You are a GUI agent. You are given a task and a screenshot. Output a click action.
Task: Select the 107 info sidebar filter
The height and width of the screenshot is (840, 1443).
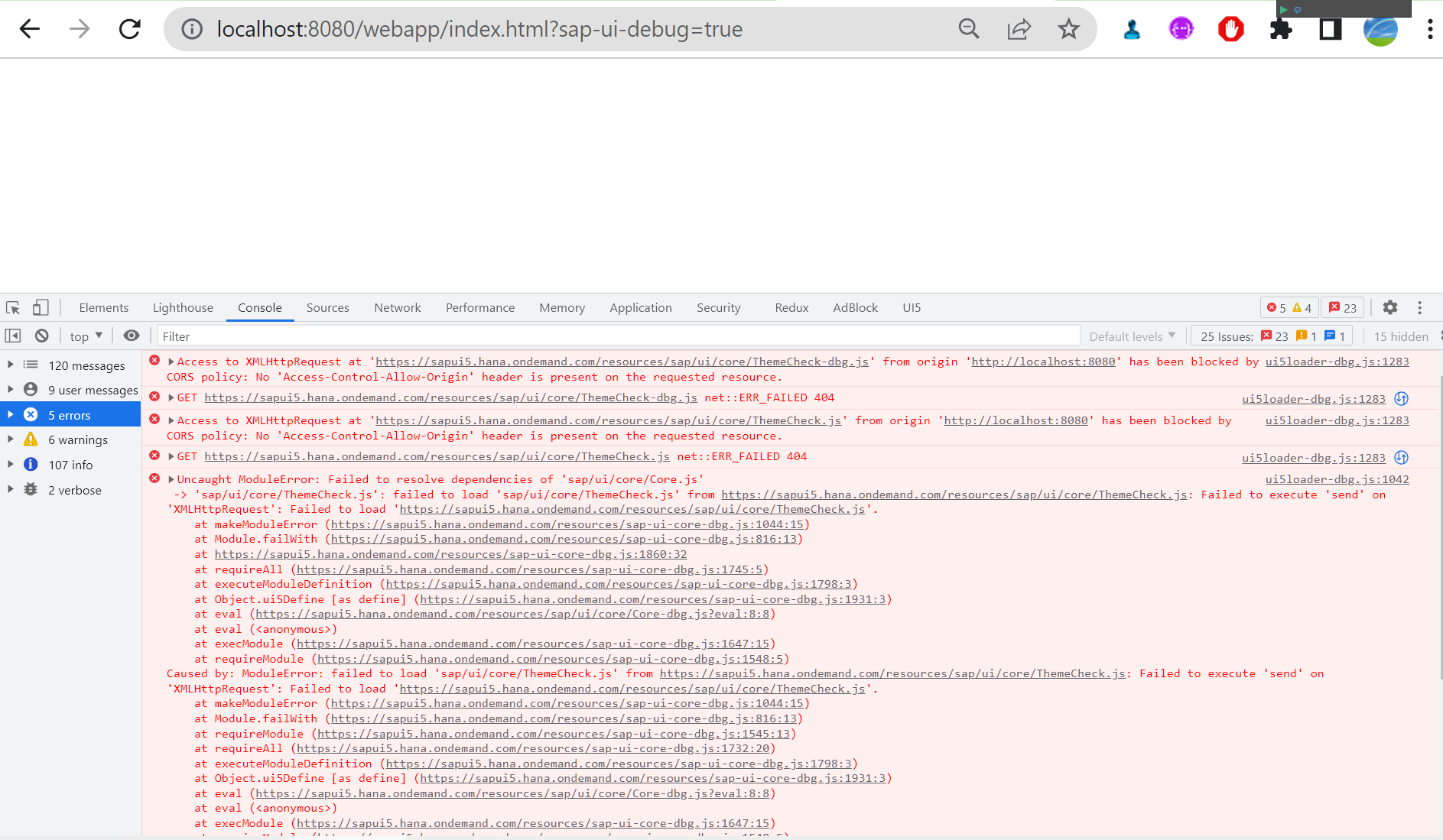(x=70, y=465)
